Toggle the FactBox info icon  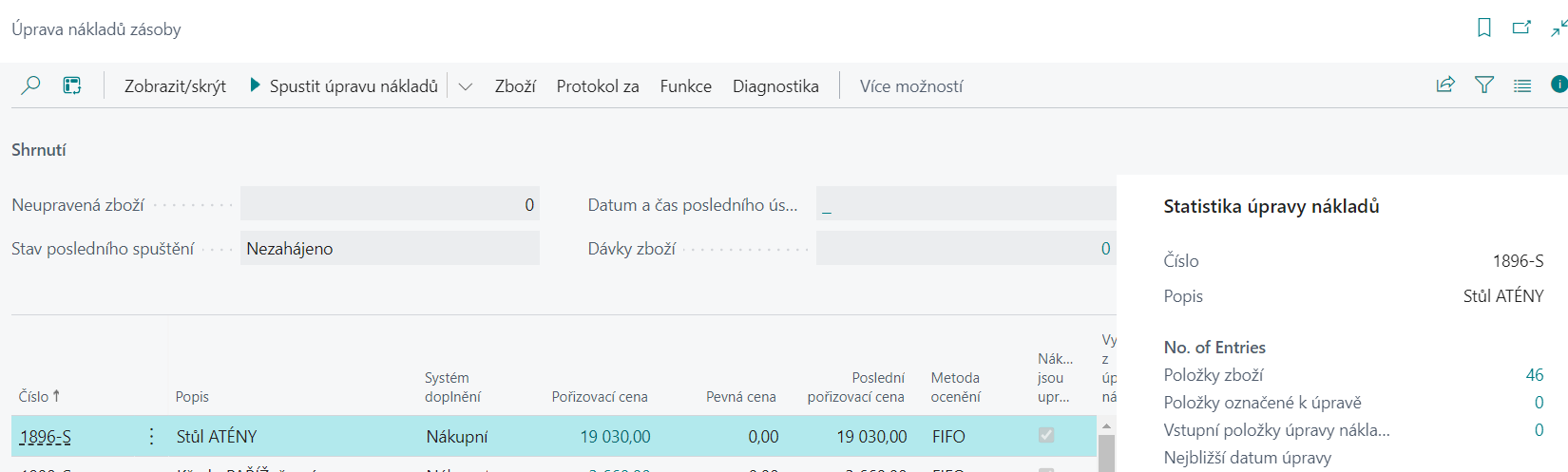1558,85
